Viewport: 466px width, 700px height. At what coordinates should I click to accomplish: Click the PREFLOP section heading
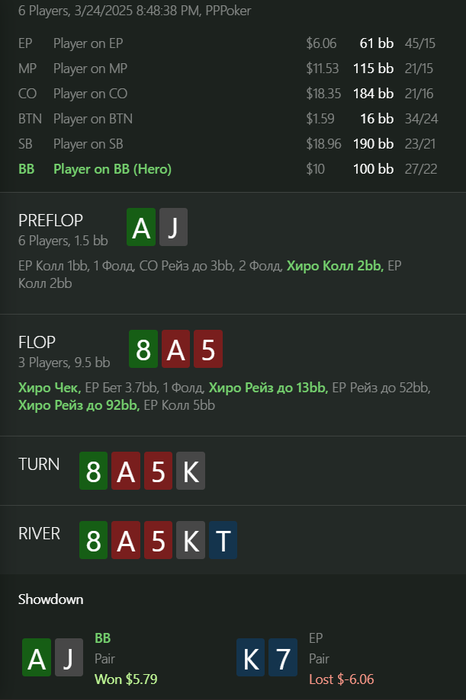pyautogui.click(x=50, y=221)
